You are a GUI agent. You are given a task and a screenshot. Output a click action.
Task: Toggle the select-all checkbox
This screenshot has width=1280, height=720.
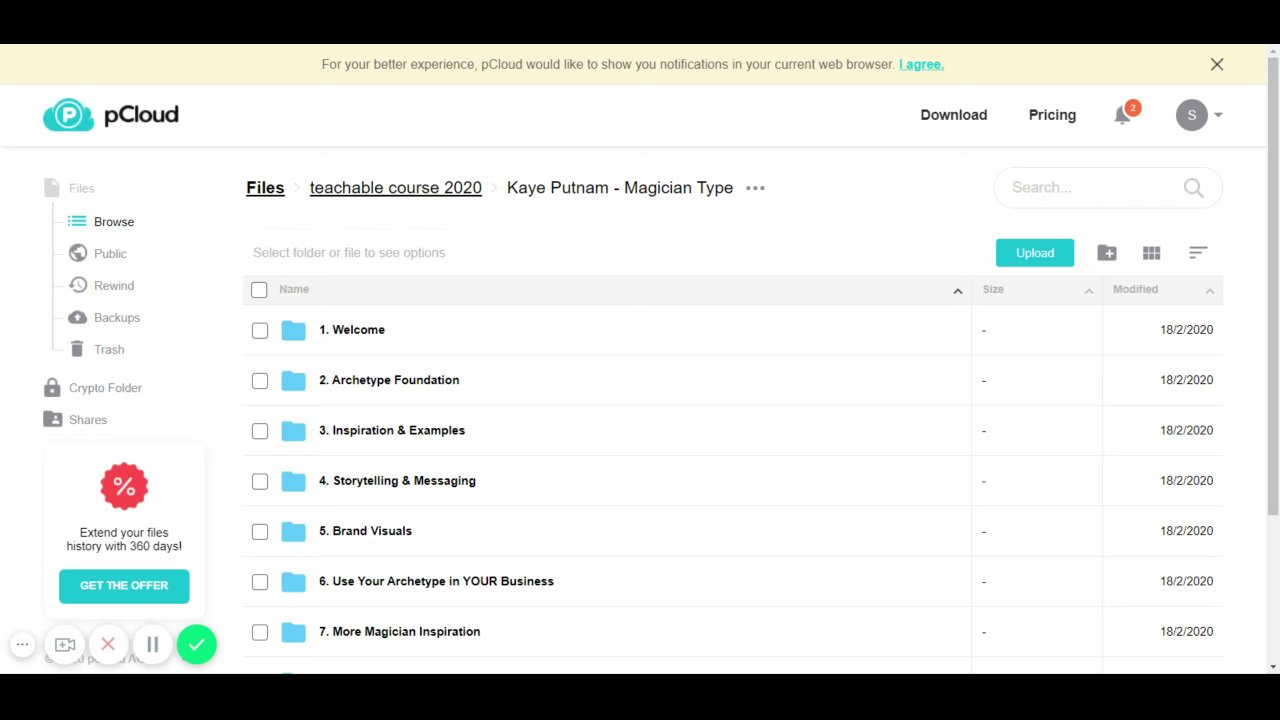point(259,290)
